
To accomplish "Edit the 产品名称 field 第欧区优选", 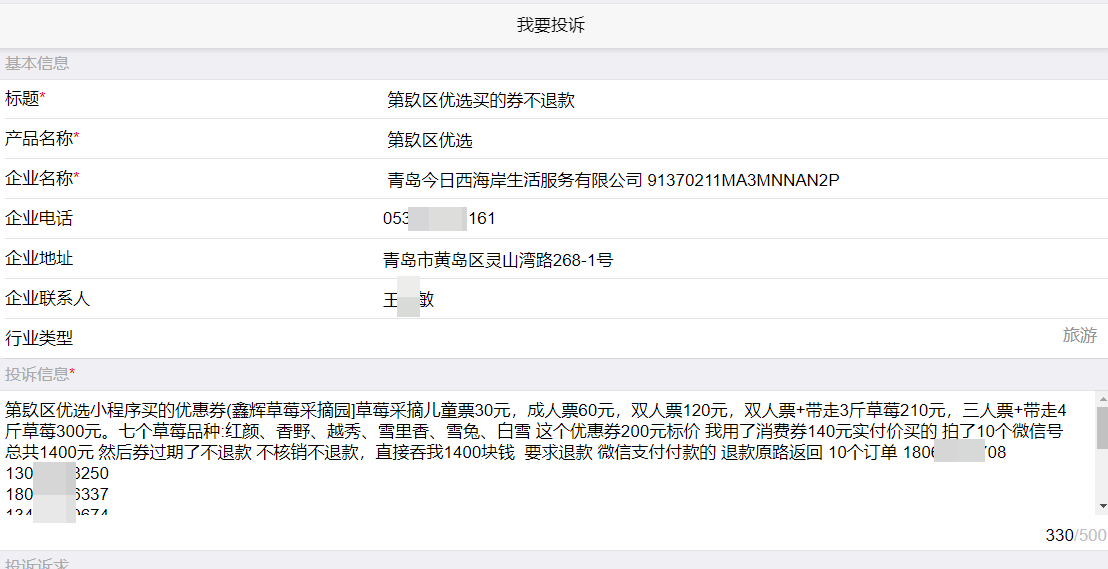I will 744,140.
